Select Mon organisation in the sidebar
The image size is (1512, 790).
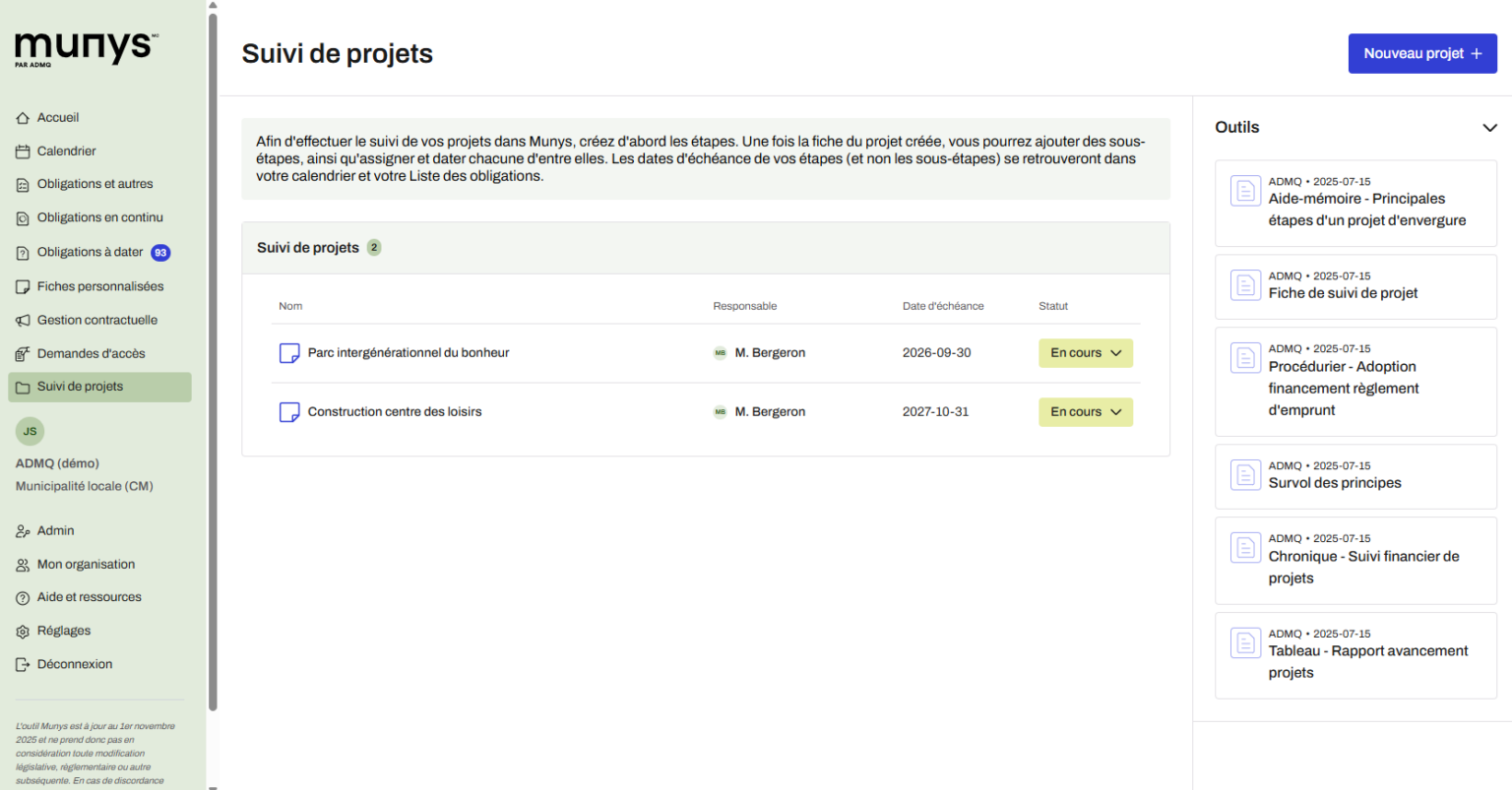pos(86,565)
